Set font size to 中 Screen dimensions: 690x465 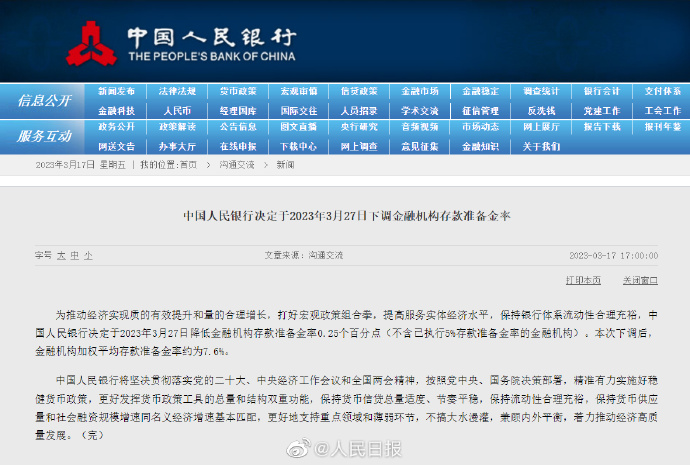(x=75, y=256)
